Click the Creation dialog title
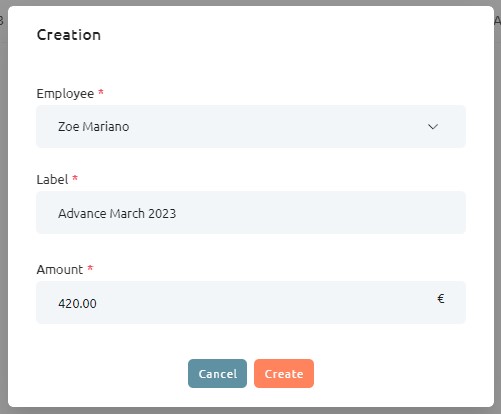501x414 pixels. pyautogui.click(x=69, y=35)
